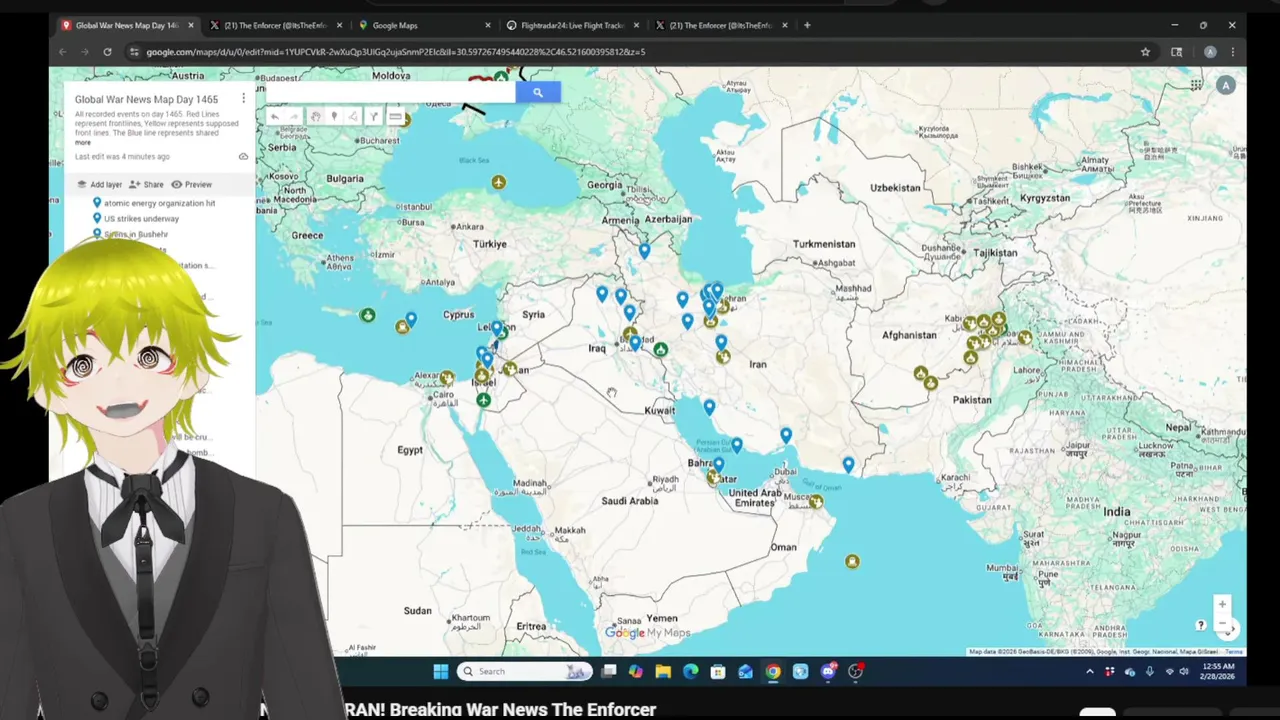Open the Chrome three-dot menu
Screen dimensions: 1280x720
[x=1232, y=52]
